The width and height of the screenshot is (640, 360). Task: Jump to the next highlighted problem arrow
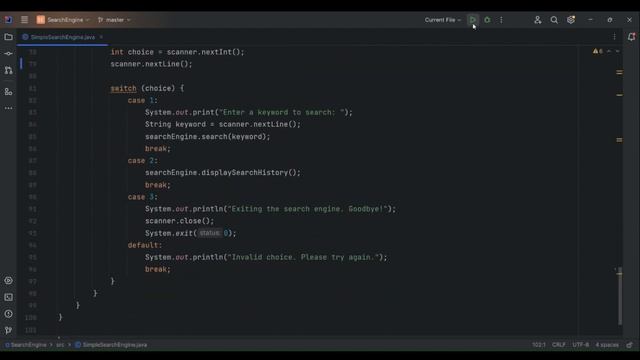618,51
